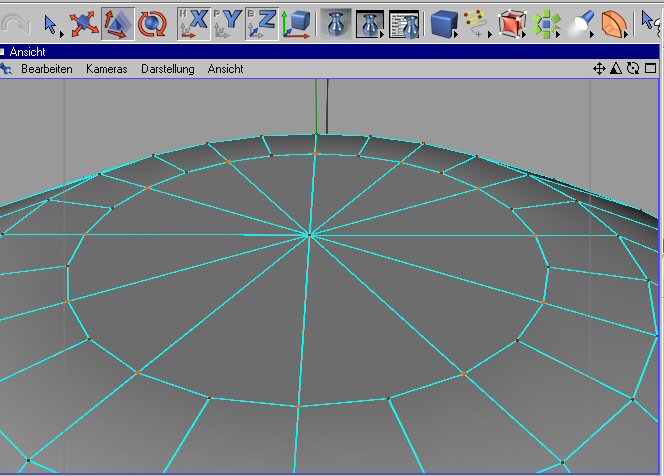Screen dimensions: 664x476
Task: Toggle Z axis lock
Action: coord(261,22)
